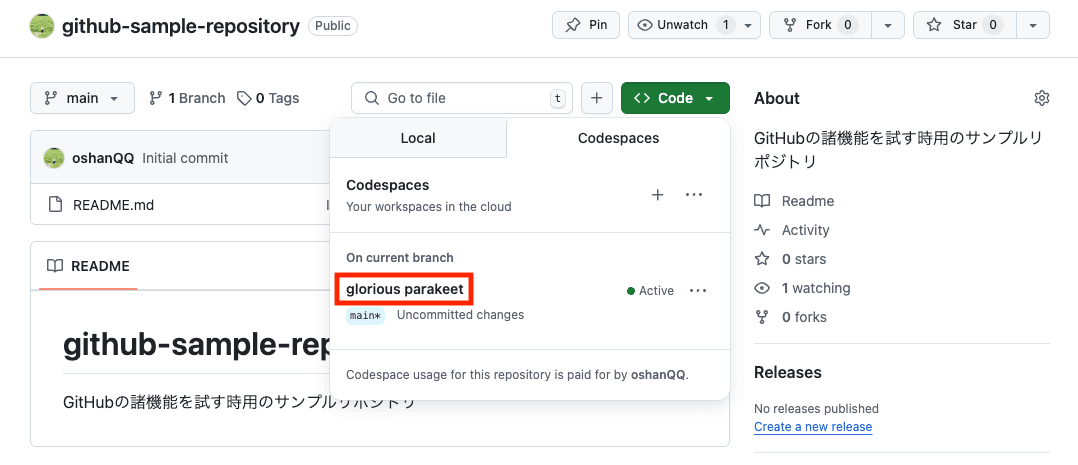
Task: Open the About settings gear icon
Action: point(1042,98)
